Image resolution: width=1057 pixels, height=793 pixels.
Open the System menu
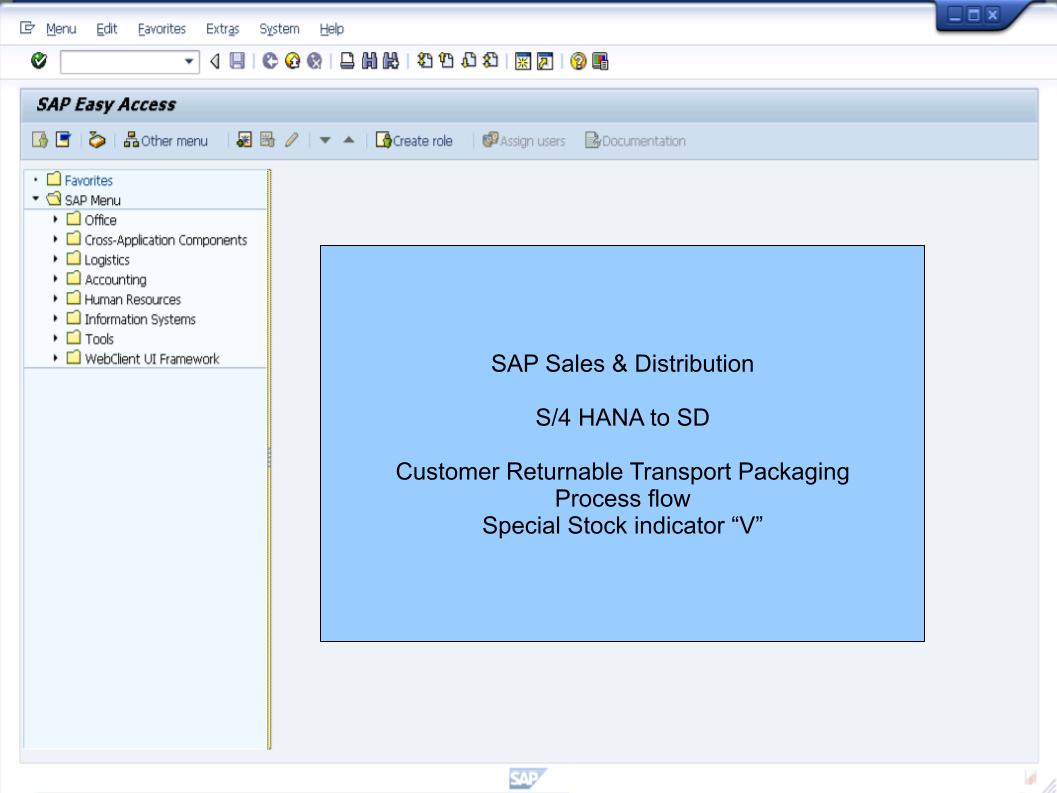click(x=279, y=29)
